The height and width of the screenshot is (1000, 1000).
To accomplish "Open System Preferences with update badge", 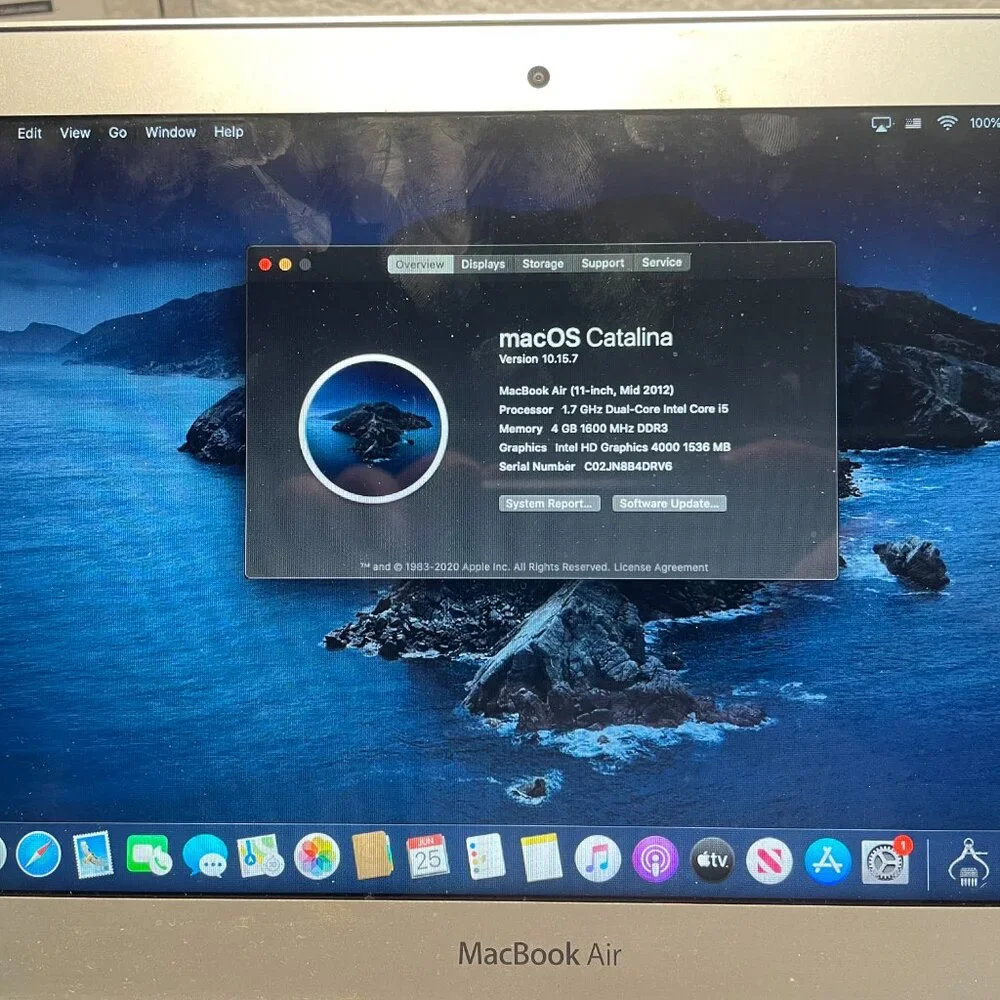I will coord(886,862).
